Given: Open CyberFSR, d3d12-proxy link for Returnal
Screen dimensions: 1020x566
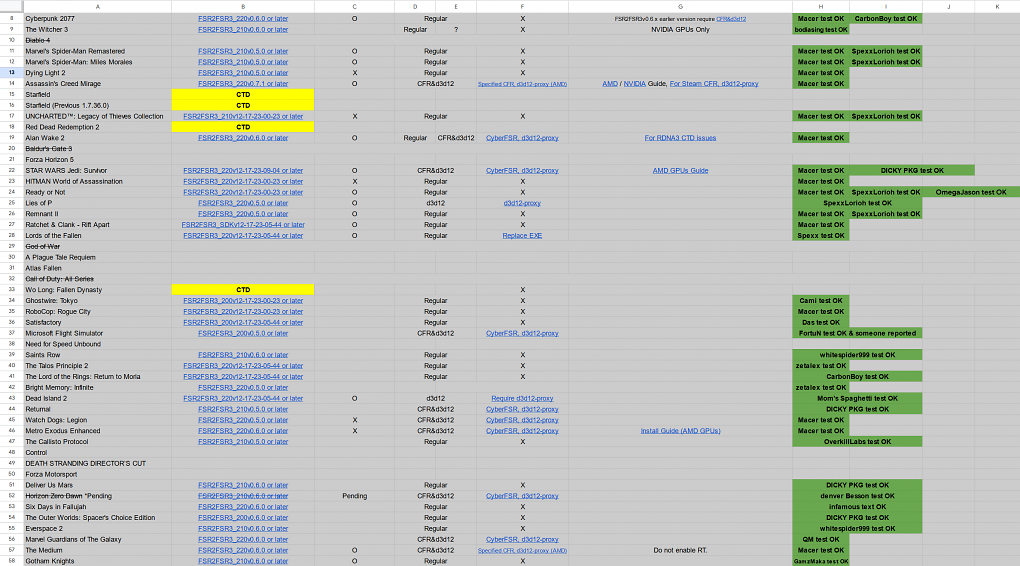Looking at the screenshot, I should pos(522,409).
